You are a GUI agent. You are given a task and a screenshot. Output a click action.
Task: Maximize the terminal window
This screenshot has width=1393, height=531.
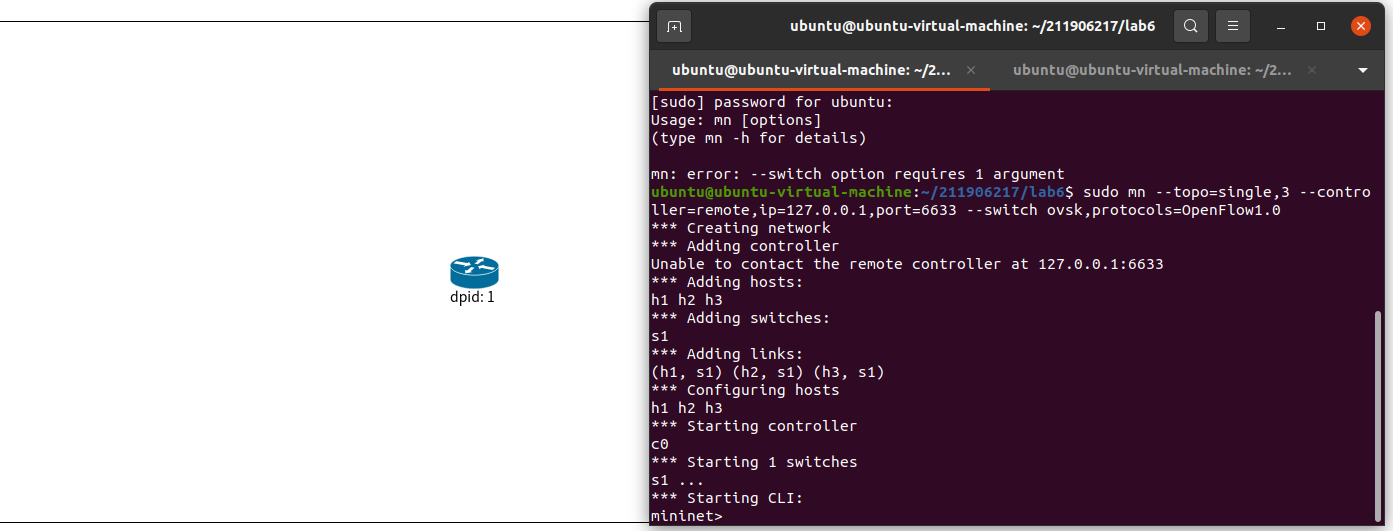pos(1321,26)
